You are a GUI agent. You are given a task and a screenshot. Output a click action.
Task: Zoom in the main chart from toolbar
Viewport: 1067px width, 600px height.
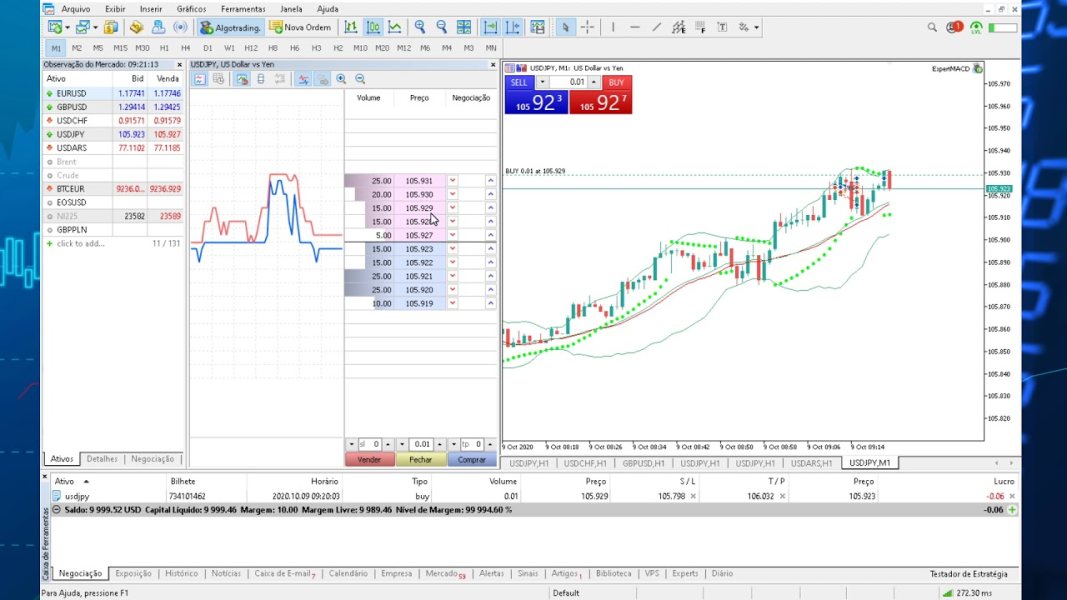420,27
